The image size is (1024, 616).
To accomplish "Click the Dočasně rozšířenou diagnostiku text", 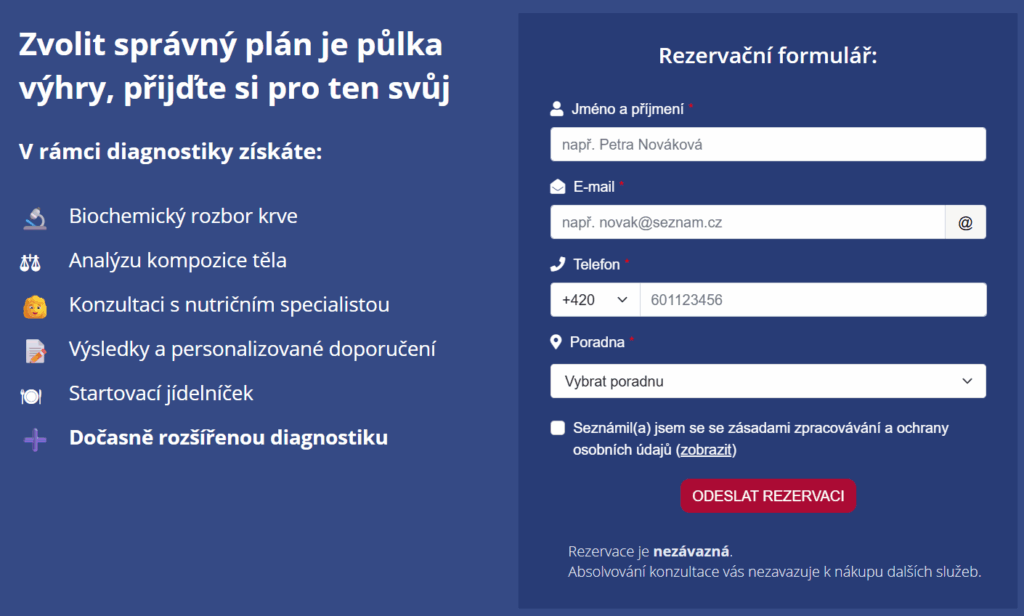I will pos(229,438).
